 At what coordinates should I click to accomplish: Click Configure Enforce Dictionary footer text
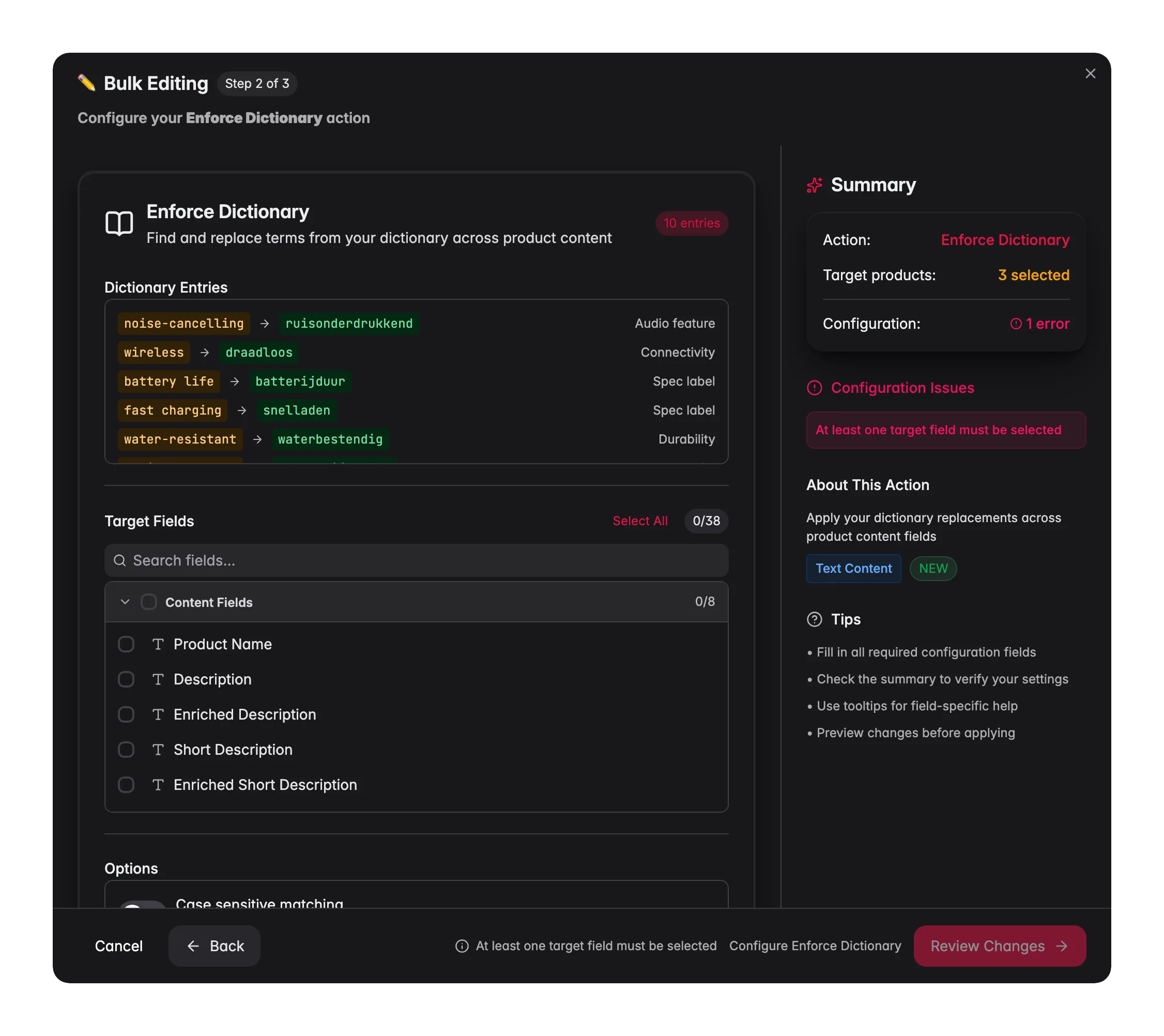coord(815,946)
